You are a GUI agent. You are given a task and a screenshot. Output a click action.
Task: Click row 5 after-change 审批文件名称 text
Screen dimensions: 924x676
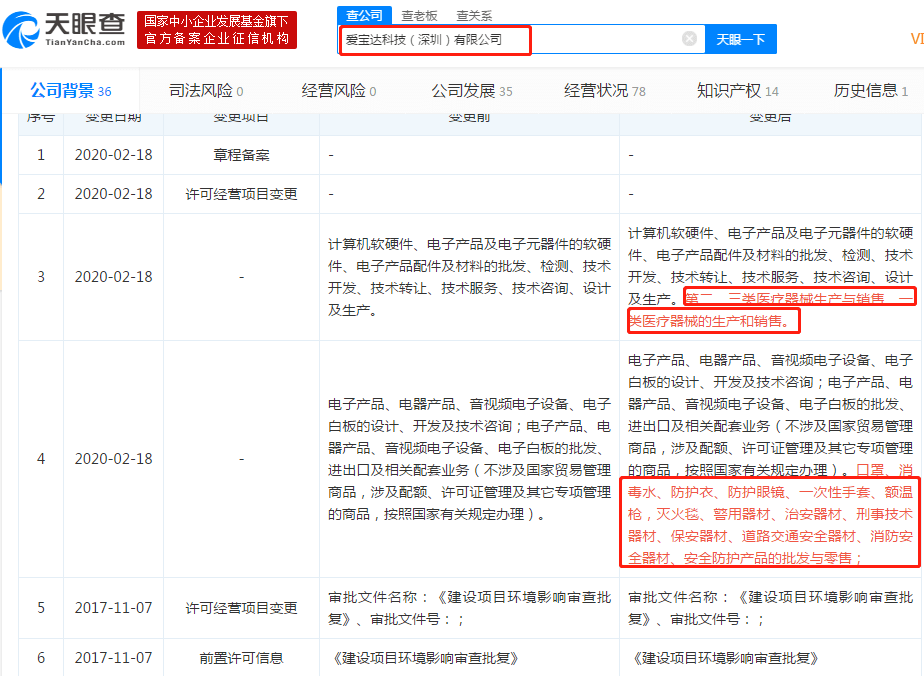770,608
